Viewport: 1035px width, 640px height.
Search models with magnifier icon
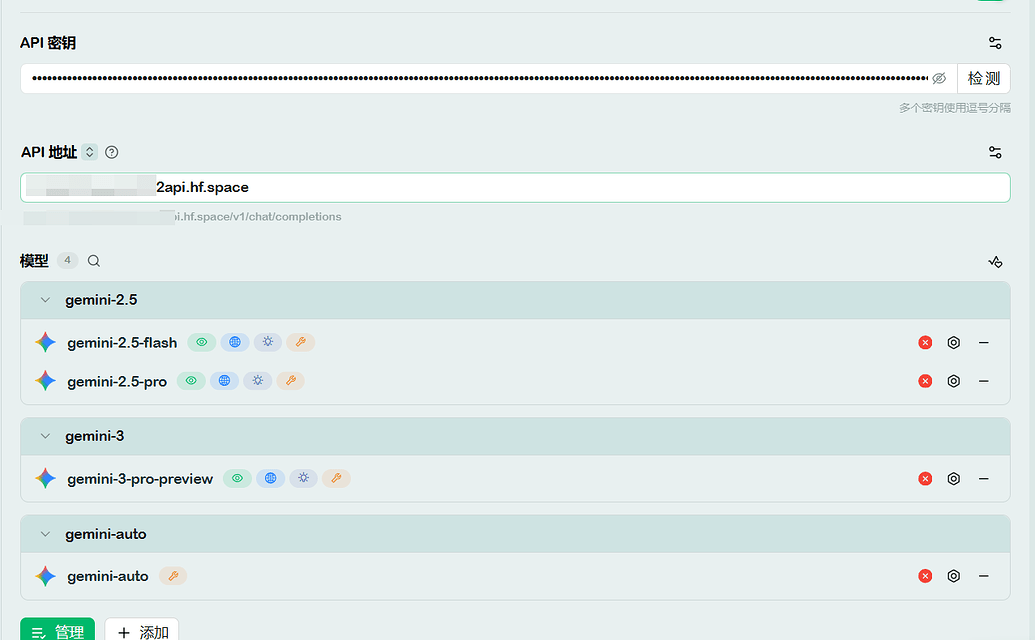click(x=94, y=261)
